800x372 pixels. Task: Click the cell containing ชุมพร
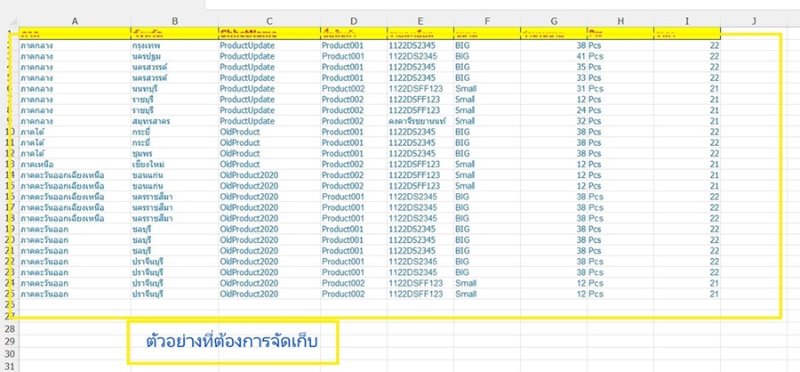tap(174, 154)
